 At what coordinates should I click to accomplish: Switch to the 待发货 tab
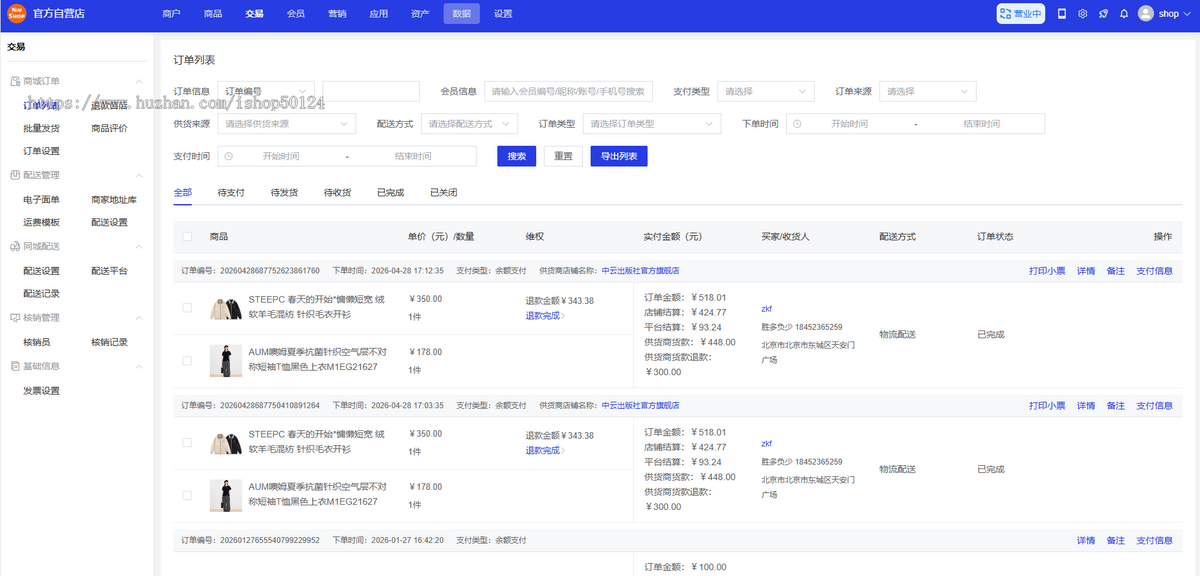point(284,192)
